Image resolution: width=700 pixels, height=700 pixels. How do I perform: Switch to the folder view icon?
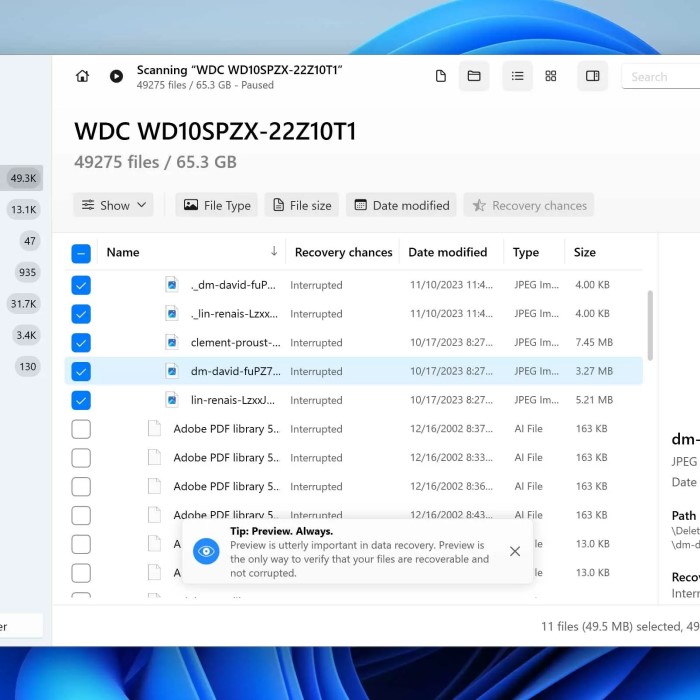[474, 76]
